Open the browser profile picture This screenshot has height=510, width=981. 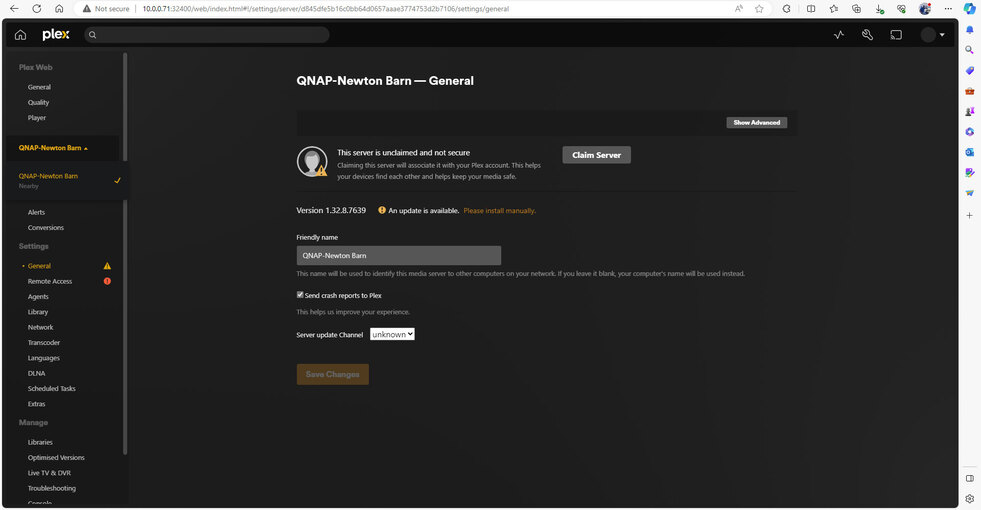coord(925,9)
